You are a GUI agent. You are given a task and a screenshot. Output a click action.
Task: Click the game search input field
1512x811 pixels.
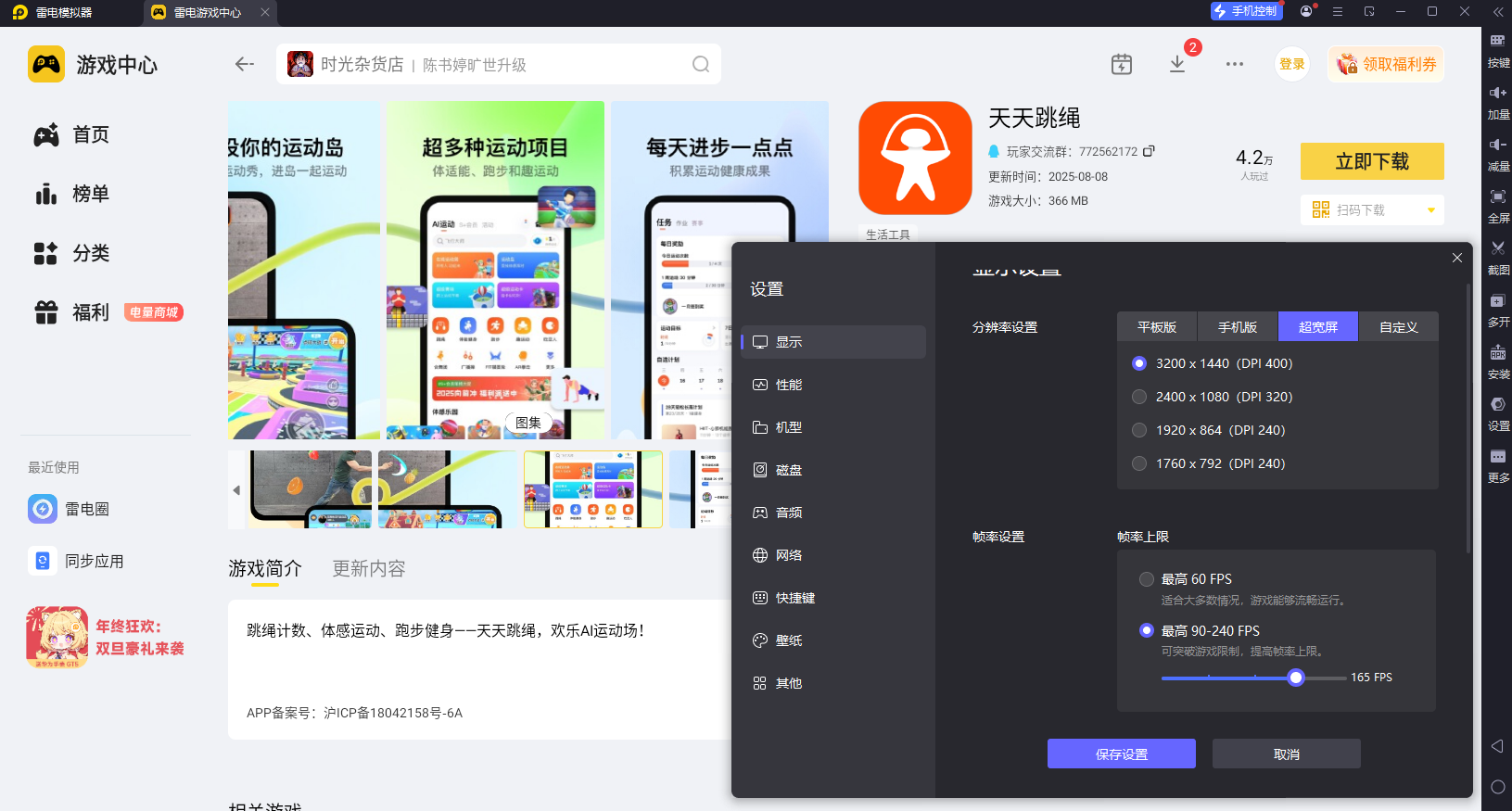click(501, 64)
